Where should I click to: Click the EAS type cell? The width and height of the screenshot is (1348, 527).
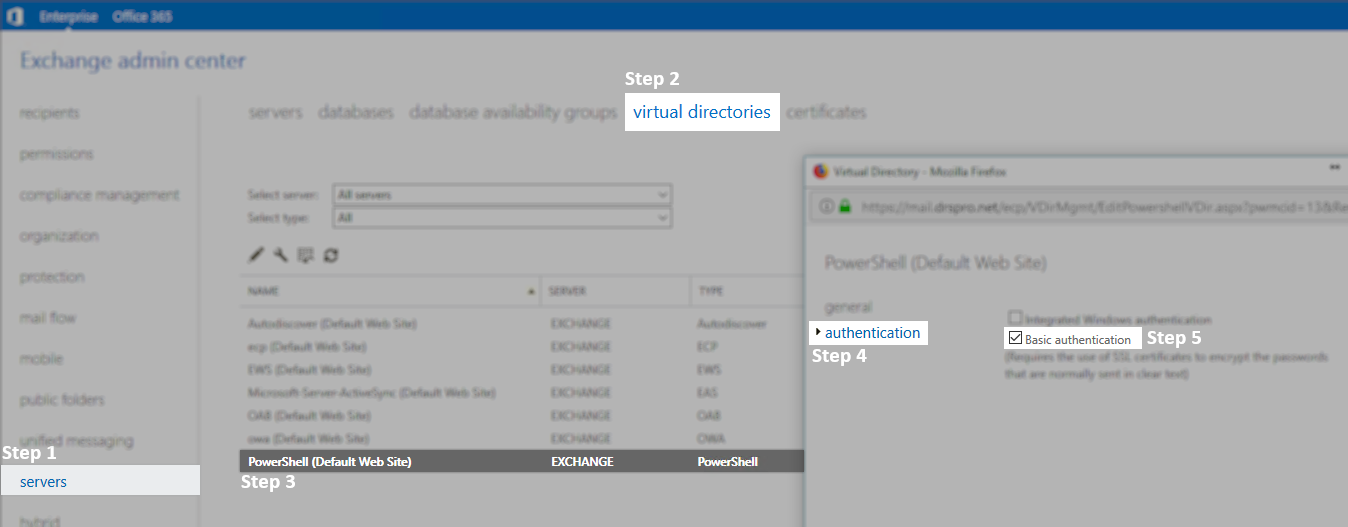tap(709, 393)
